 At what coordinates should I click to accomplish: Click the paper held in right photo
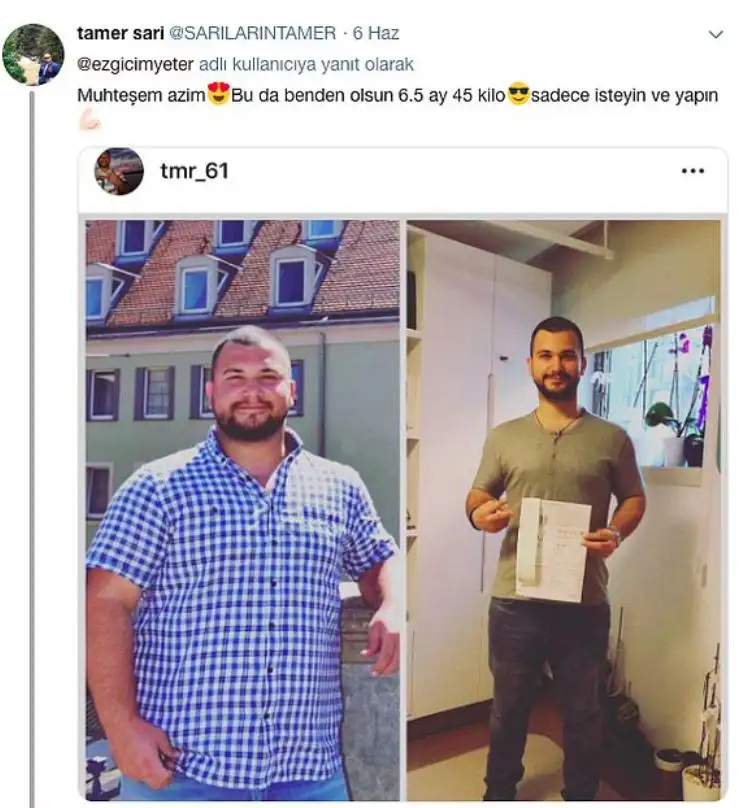[x=553, y=549]
